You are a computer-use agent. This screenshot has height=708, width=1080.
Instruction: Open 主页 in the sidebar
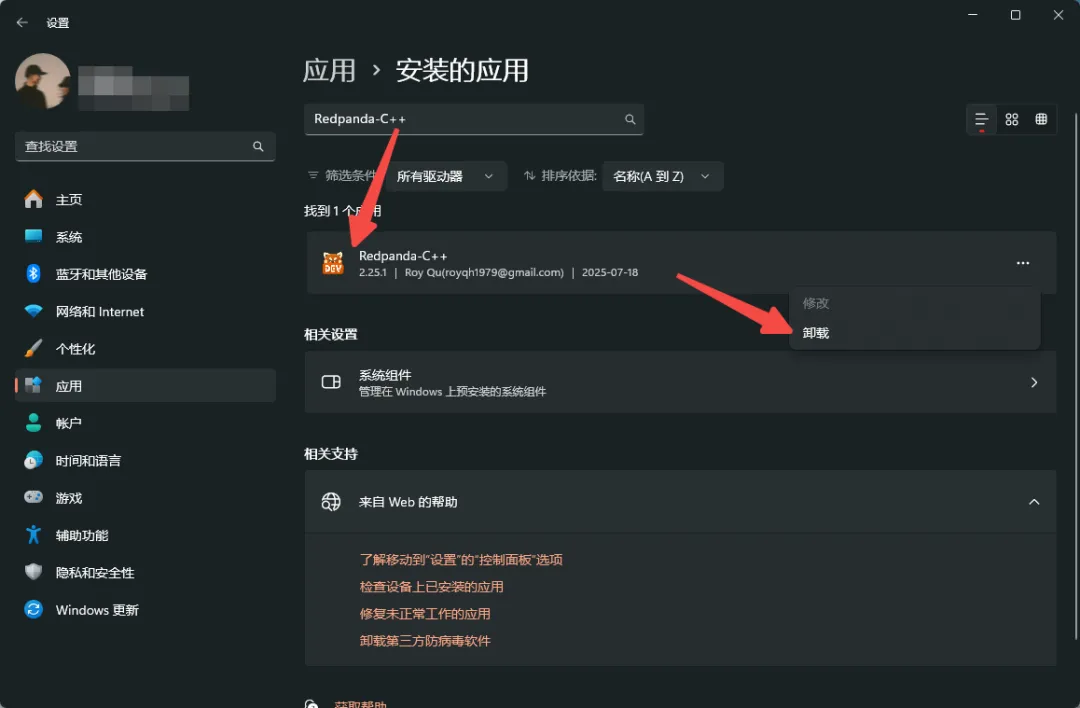(x=145, y=200)
